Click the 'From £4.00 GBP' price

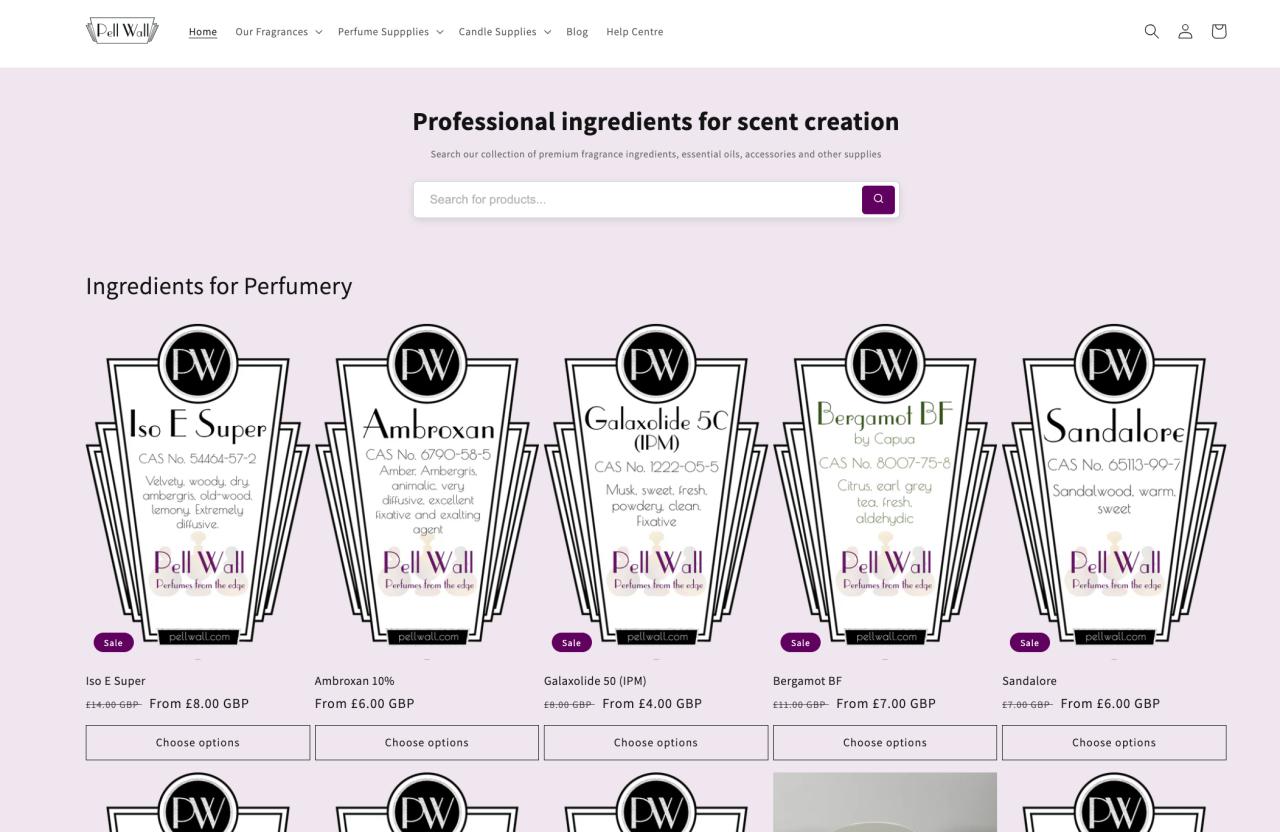[652, 704]
